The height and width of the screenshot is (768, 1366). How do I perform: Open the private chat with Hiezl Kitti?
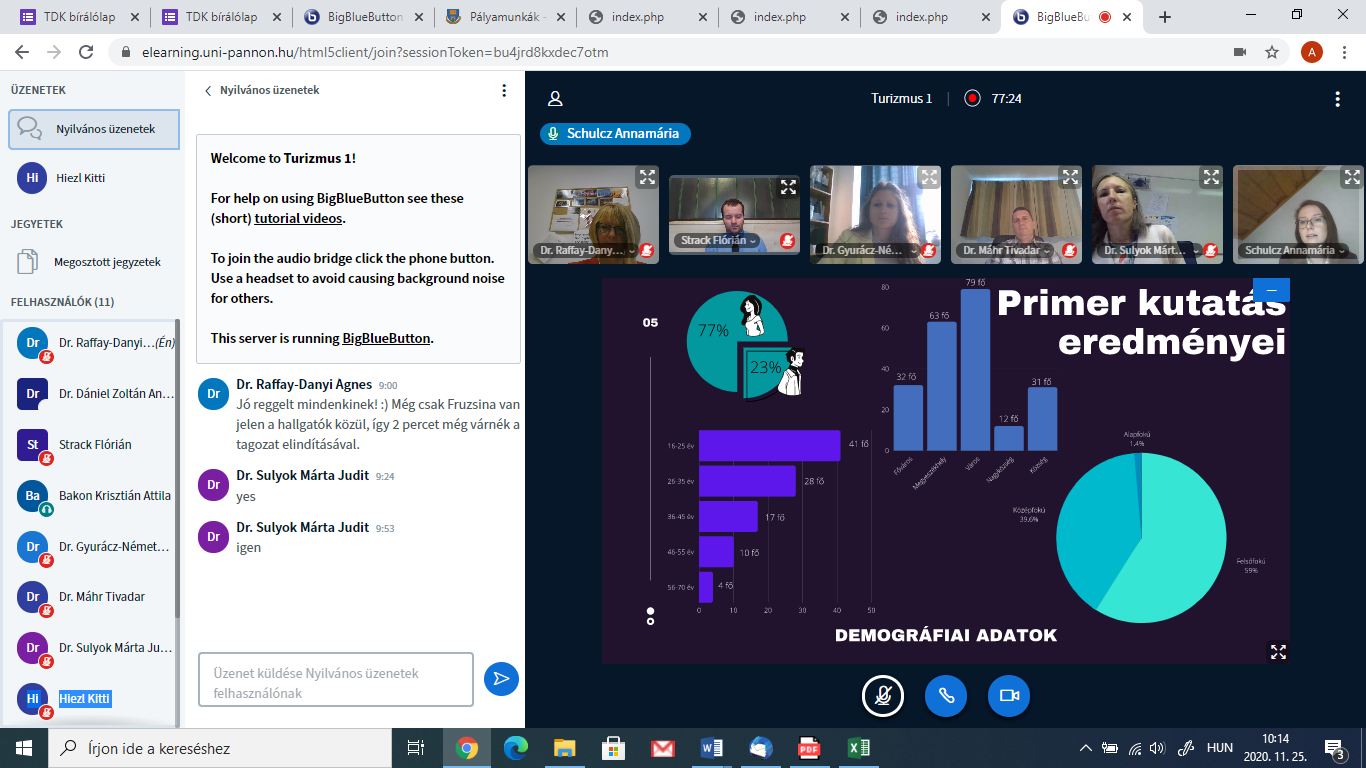tap(80, 178)
